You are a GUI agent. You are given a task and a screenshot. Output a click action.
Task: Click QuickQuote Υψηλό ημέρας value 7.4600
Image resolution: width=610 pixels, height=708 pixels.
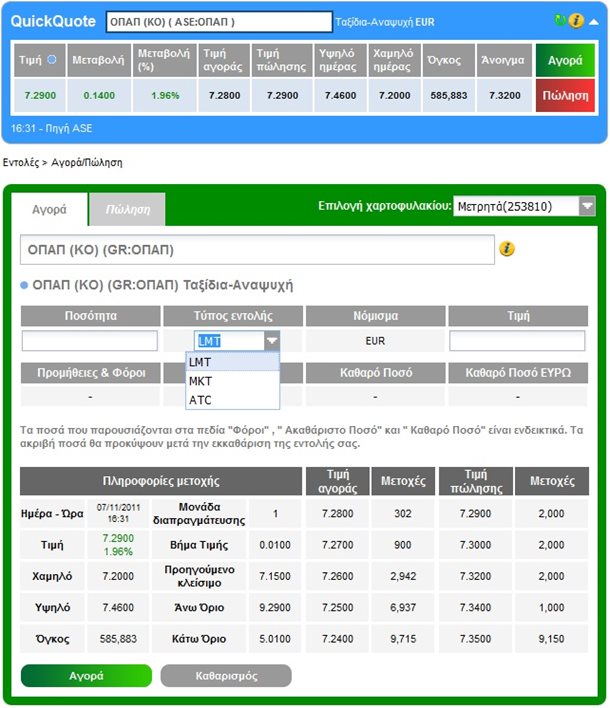(x=340, y=95)
